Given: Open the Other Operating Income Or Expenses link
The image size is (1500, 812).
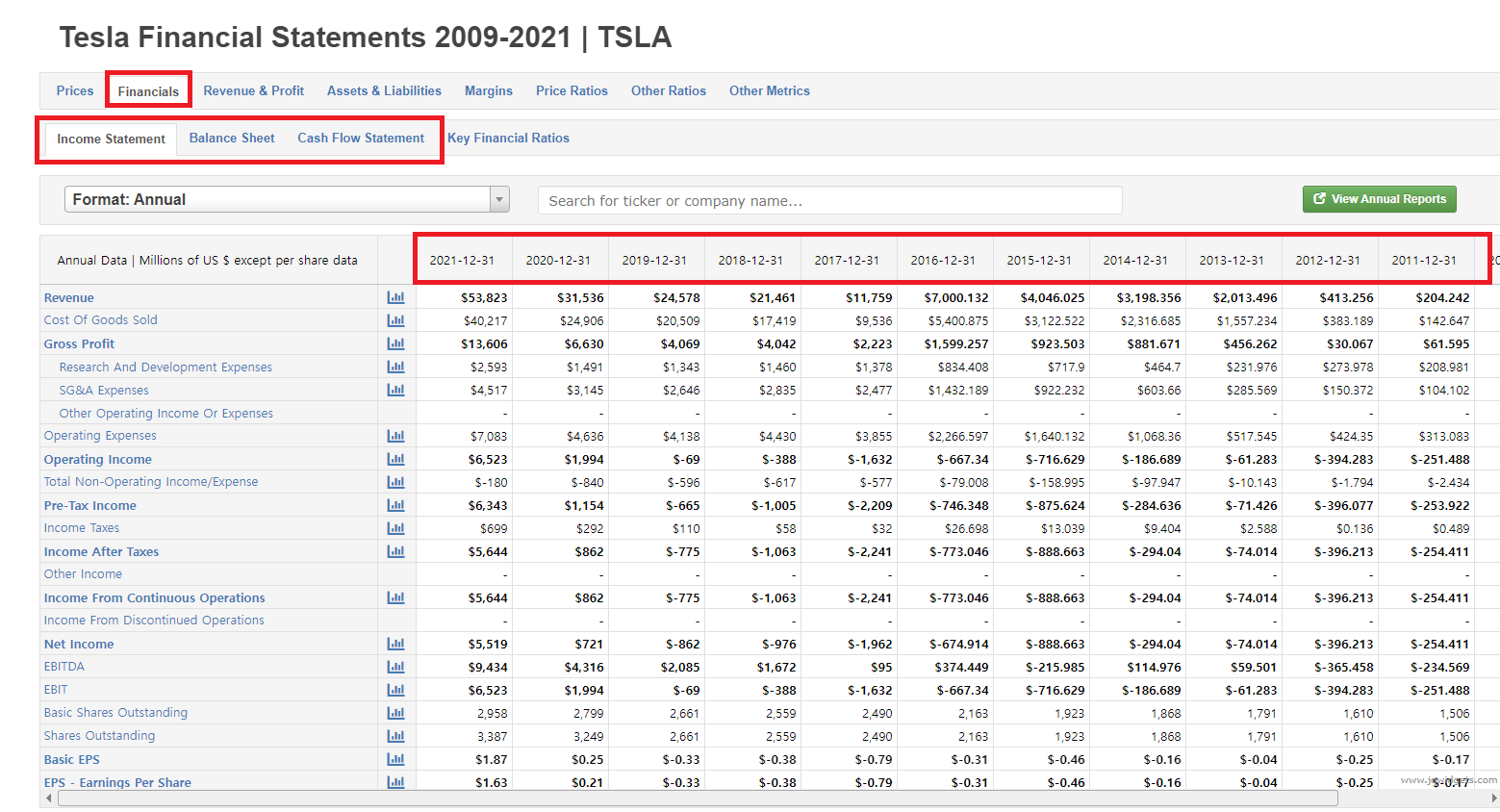Looking at the screenshot, I should (165, 413).
